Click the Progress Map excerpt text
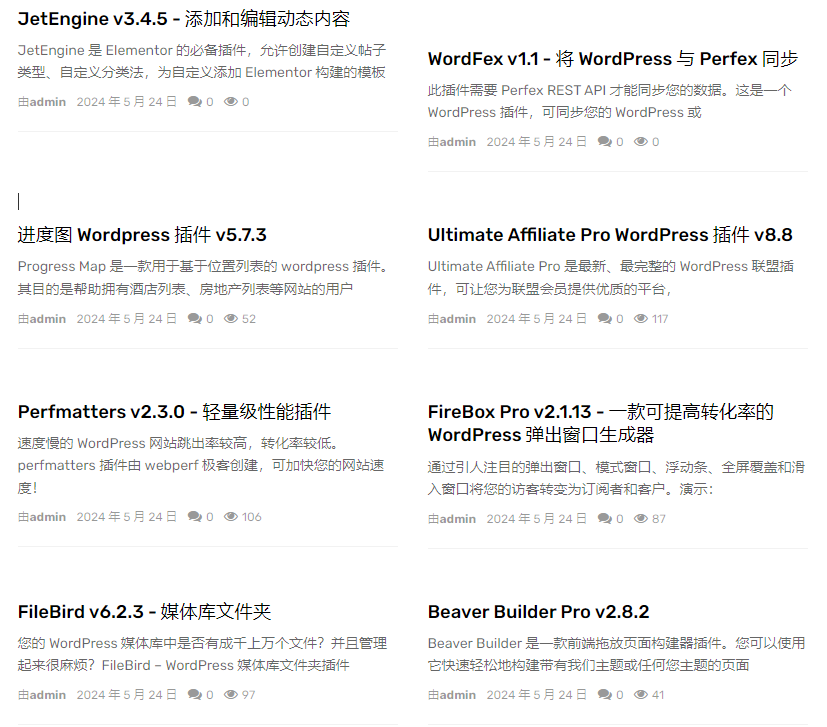Viewport: 827px width, 727px height. pyautogui.click(x=205, y=278)
